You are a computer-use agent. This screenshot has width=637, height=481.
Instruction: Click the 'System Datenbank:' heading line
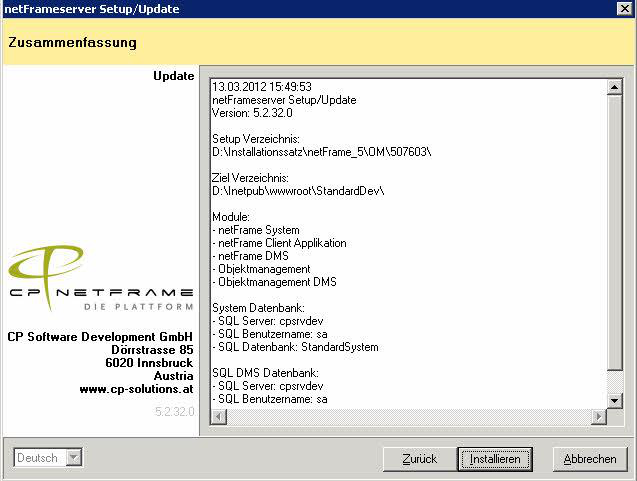click(258, 308)
